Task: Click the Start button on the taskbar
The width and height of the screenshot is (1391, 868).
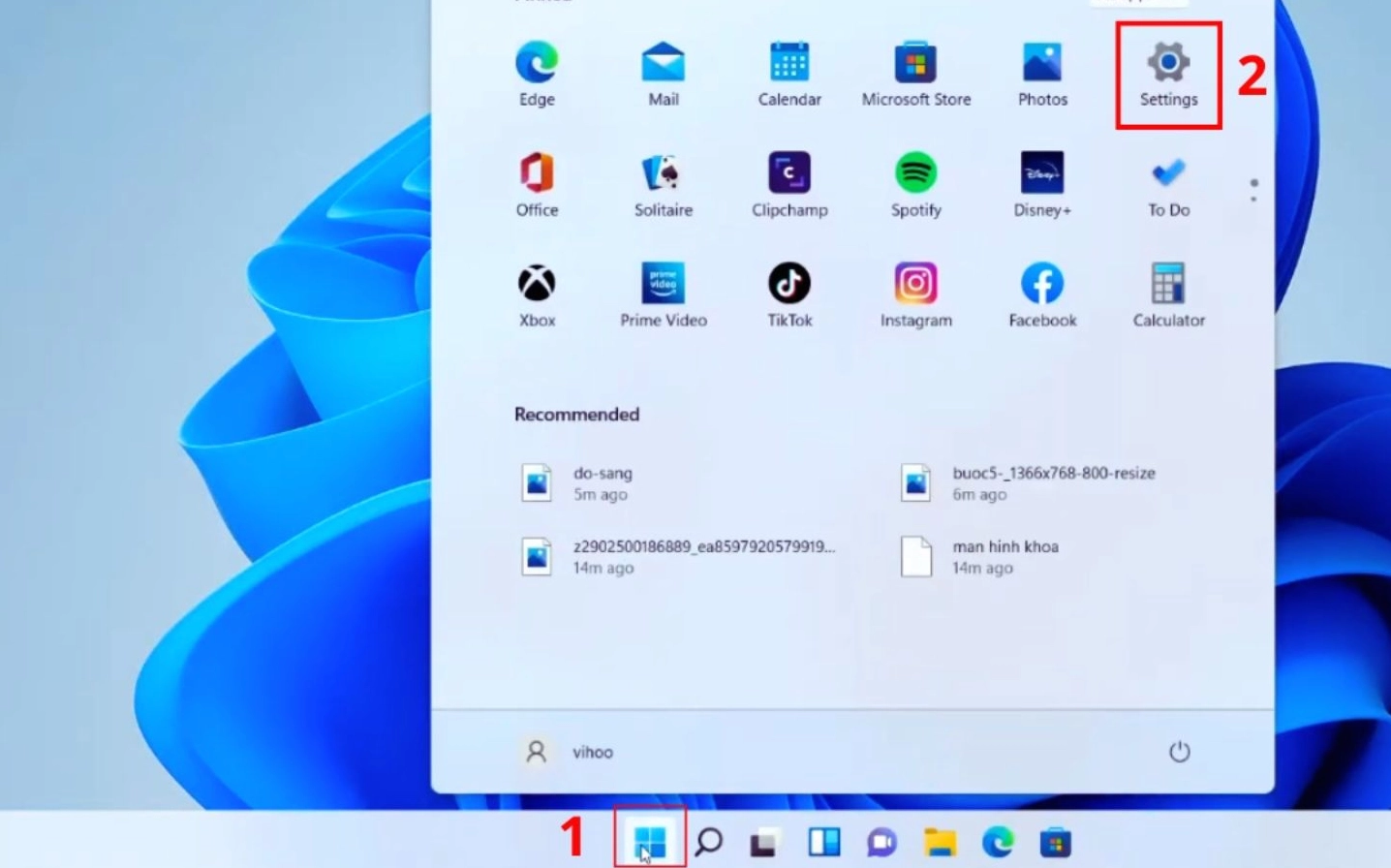Action: 647,842
